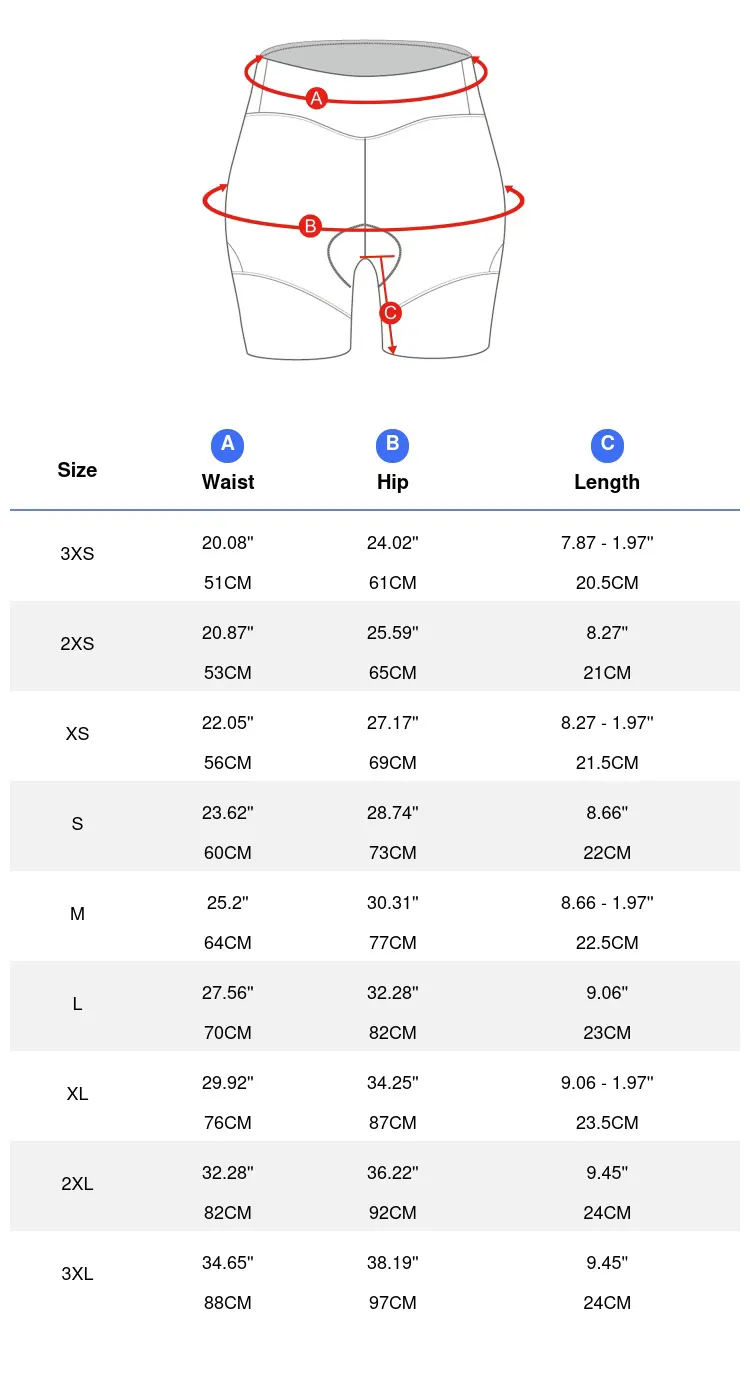The width and height of the screenshot is (750, 1400).
Task: Click the red C marker on inseam
Action: (x=391, y=313)
